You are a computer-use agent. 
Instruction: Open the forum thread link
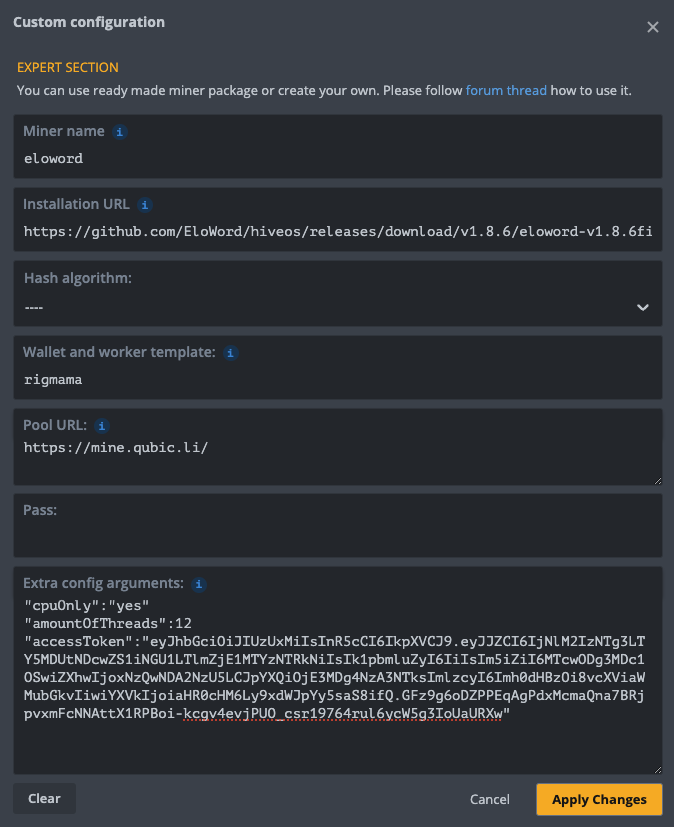pyautogui.click(x=506, y=90)
